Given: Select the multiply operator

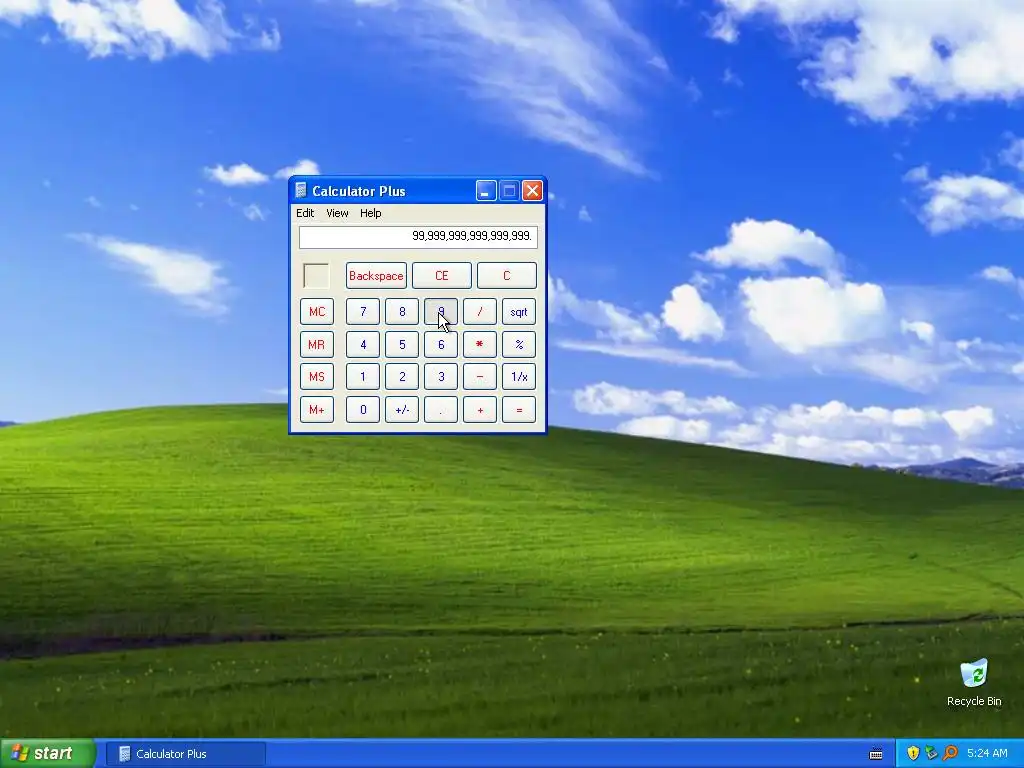Looking at the screenshot, I should (x=480, y=344).
